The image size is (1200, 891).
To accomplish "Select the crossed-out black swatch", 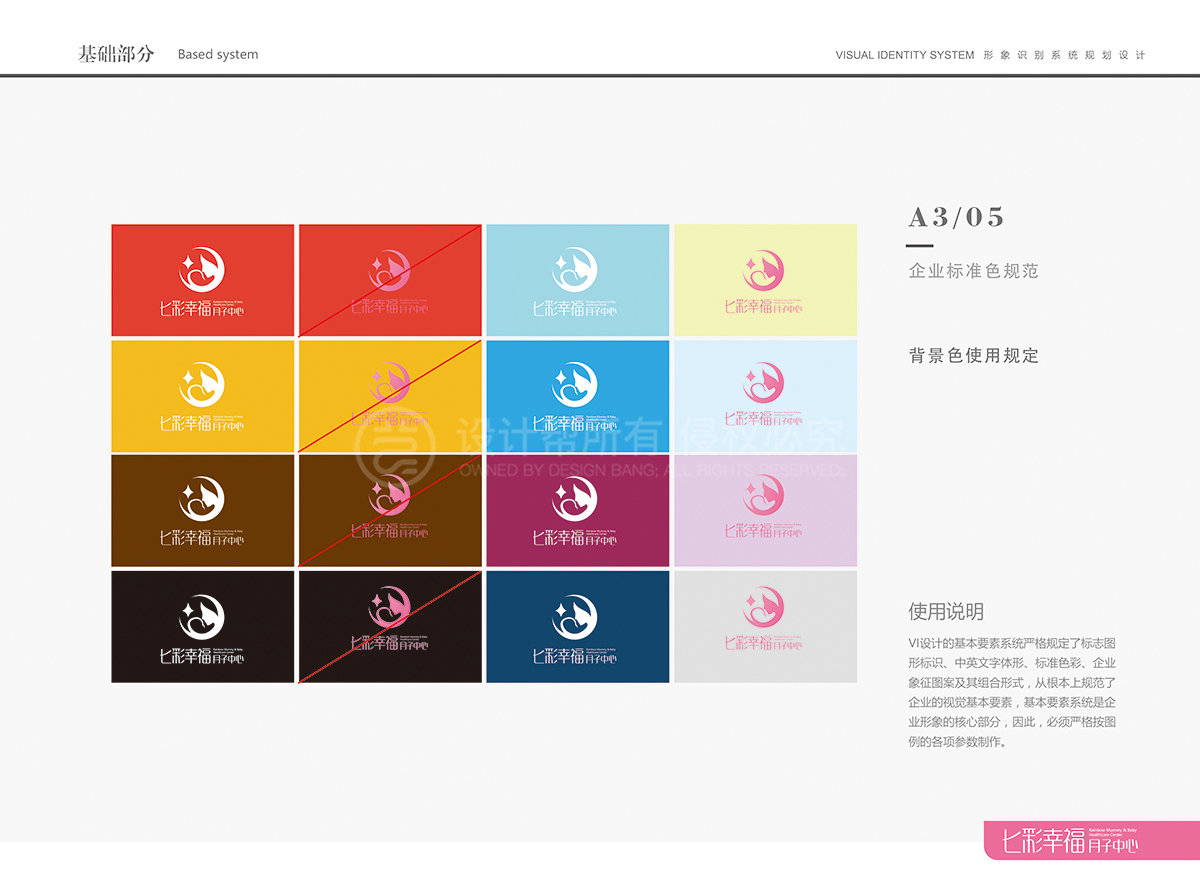I will point(390,627).
